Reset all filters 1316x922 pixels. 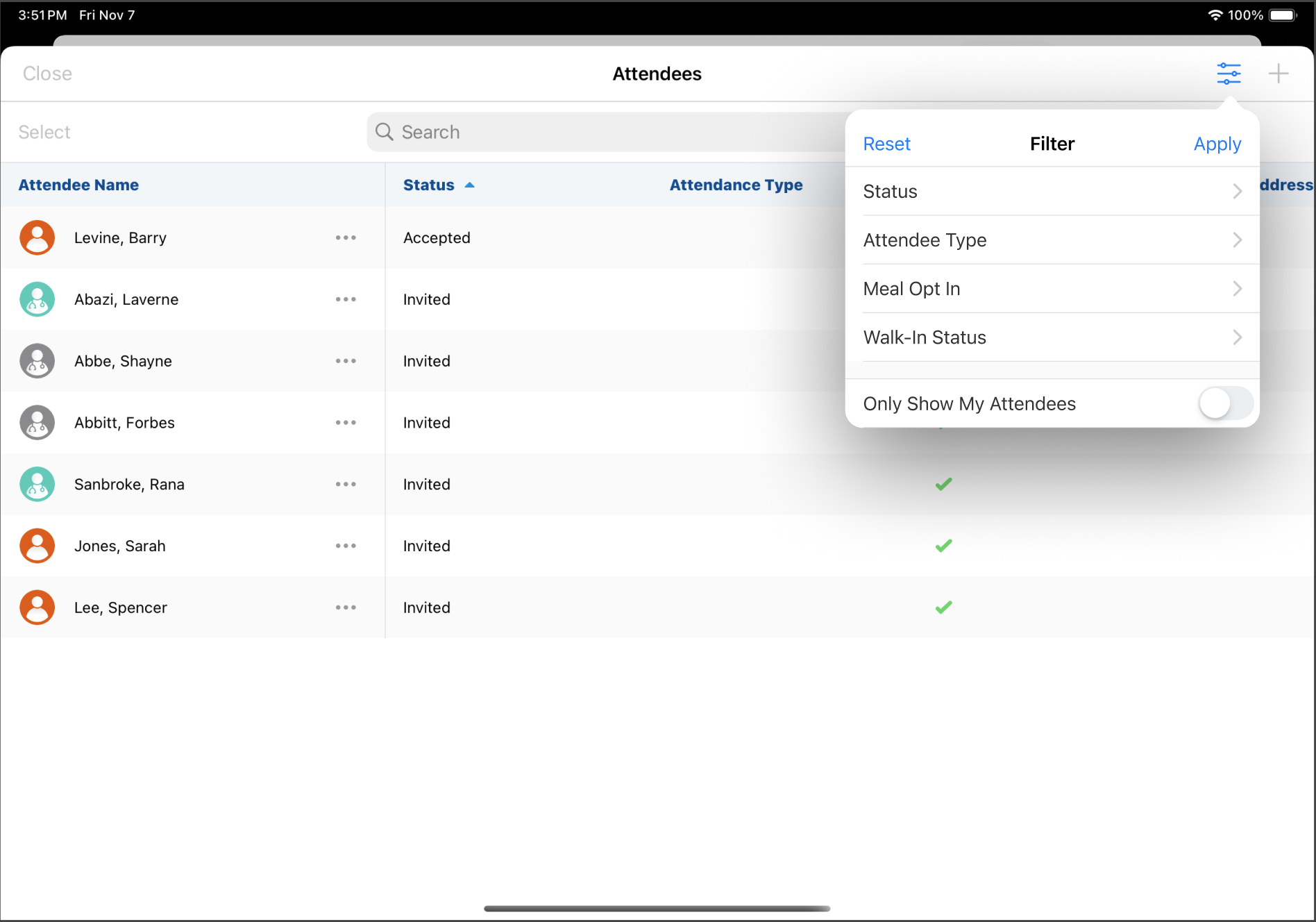point(886,144)
